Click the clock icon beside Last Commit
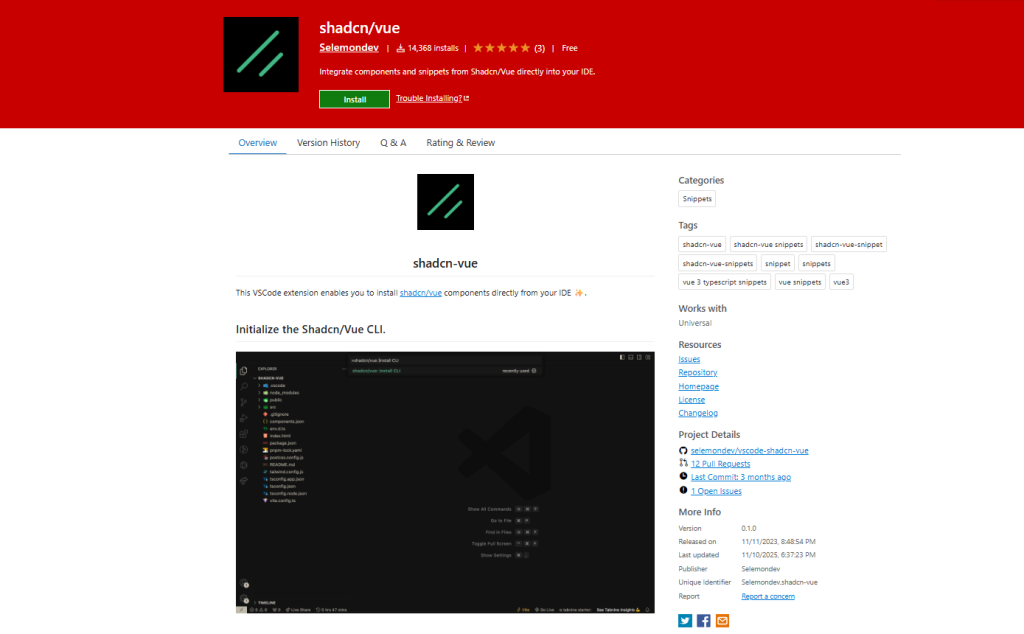Screen dimensions: 1024x634 (x=683, y=477)
